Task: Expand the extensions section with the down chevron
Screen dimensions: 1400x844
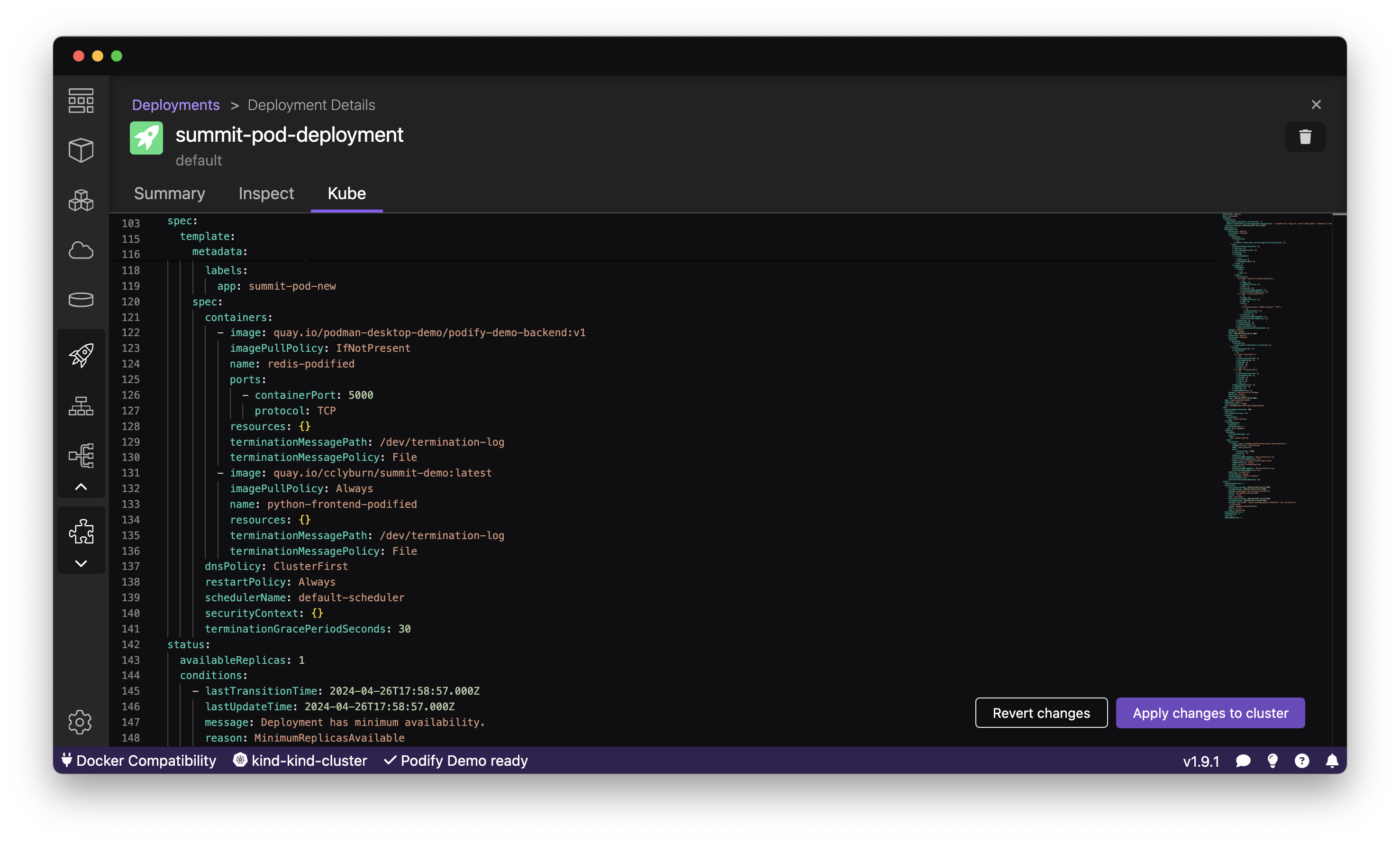Action: [81, 563]
